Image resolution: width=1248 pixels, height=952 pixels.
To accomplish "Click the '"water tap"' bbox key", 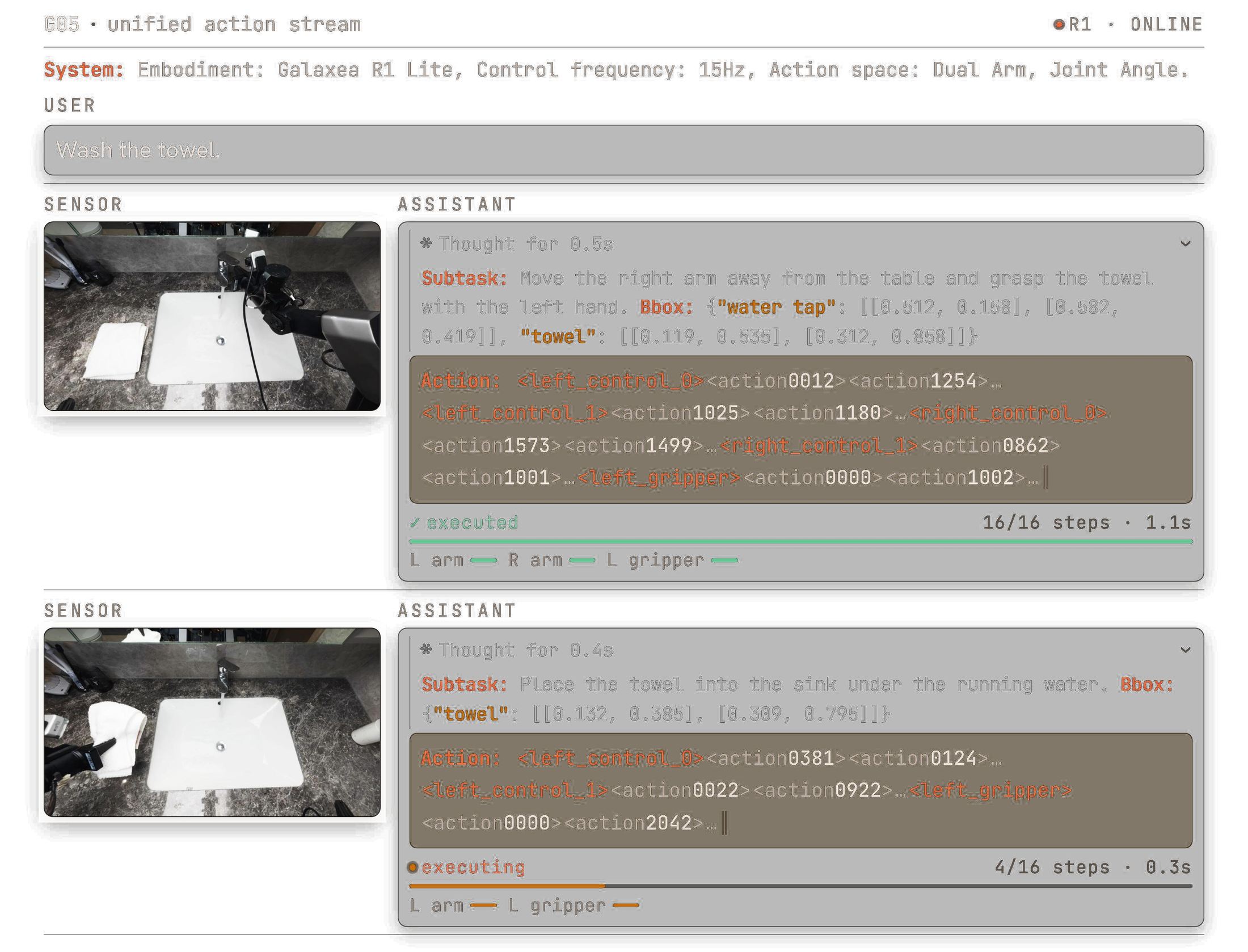I will (x=776, y=307).
